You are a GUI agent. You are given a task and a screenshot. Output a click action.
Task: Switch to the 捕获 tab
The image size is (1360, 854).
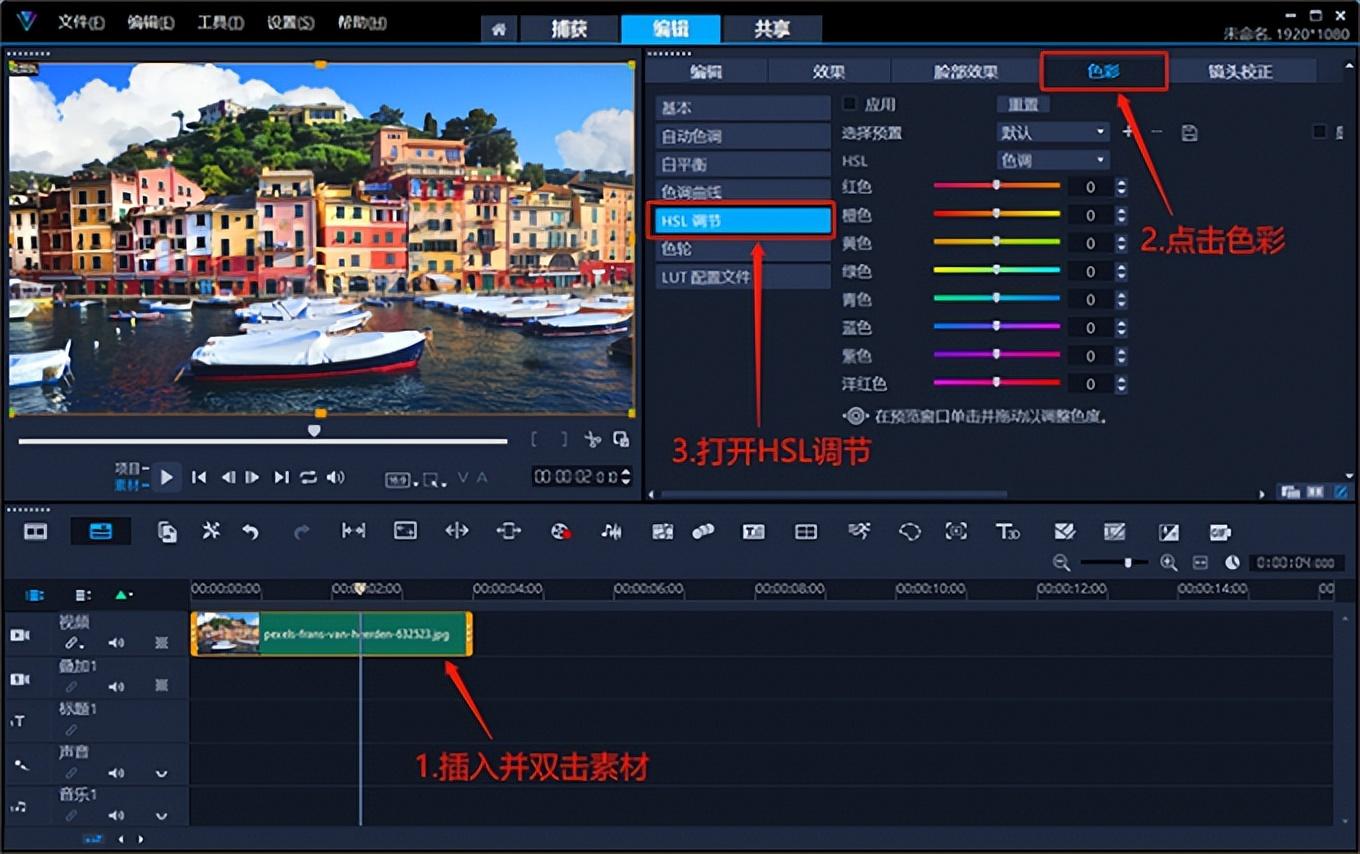(x=569, y=29)
